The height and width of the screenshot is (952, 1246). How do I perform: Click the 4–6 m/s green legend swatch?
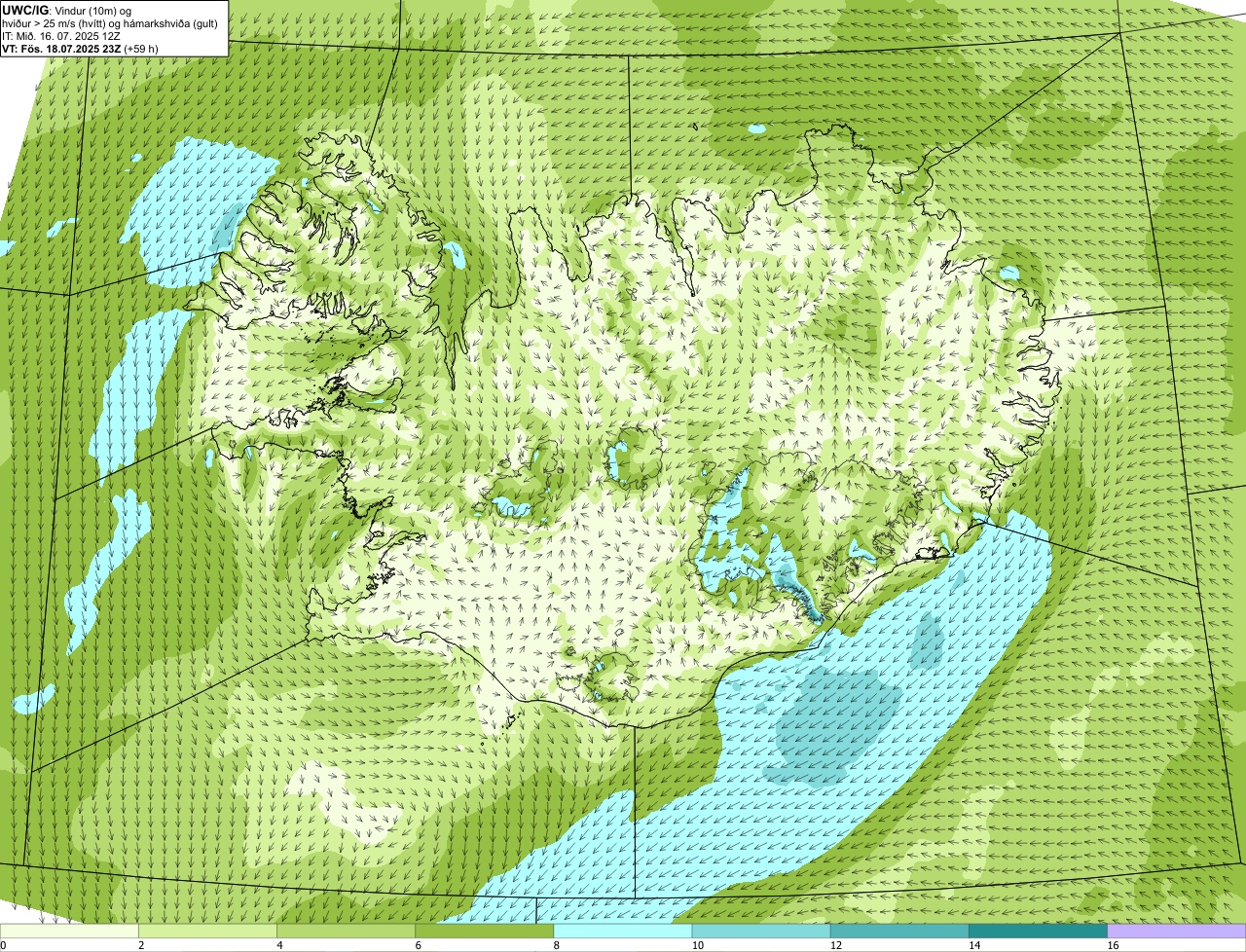click(347, 932)
